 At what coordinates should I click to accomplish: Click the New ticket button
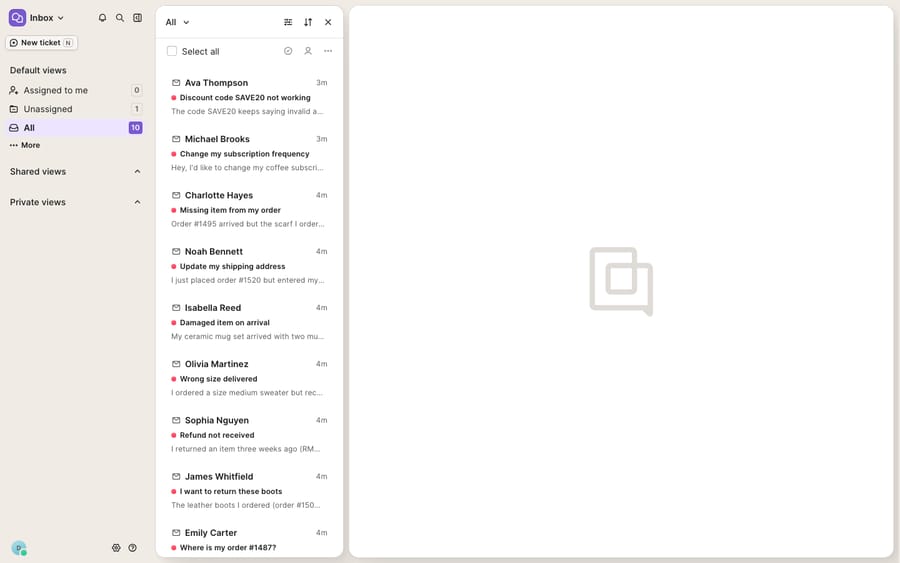41,42
